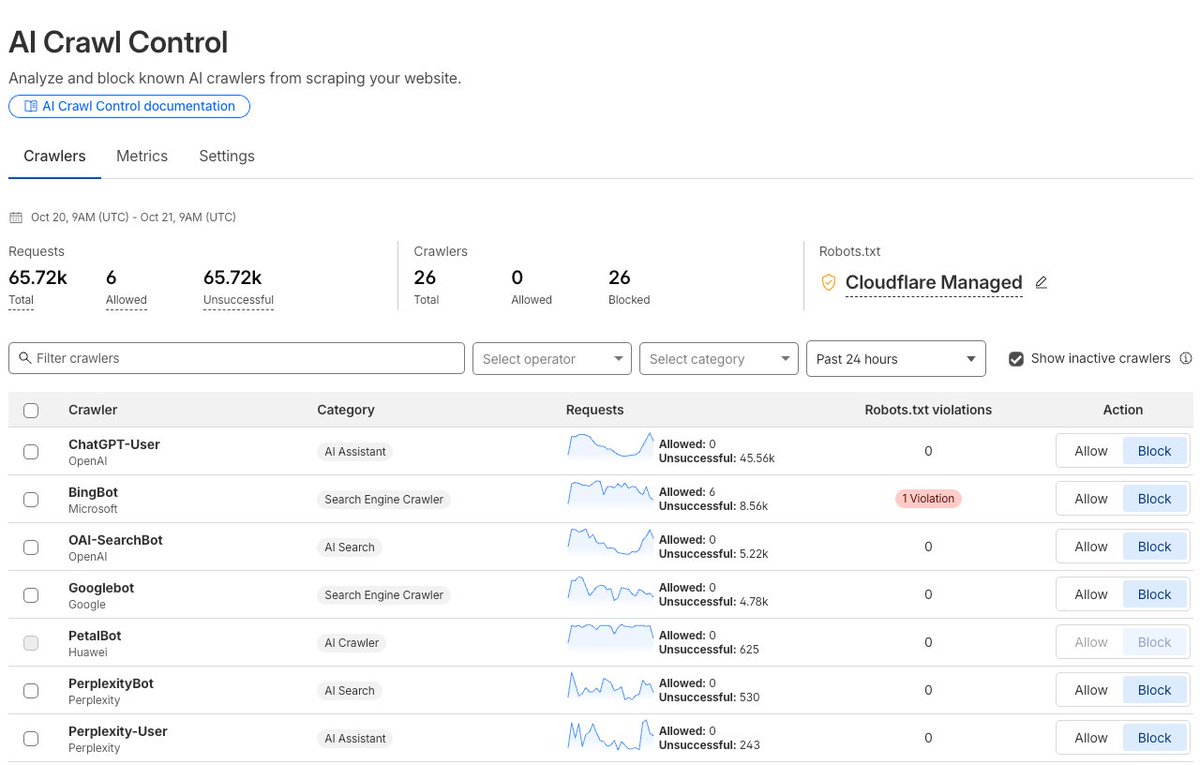The image size is (1200, 765).
Task: Click the BingBot requests sparkline chart
Action: (x=610, y=494)
